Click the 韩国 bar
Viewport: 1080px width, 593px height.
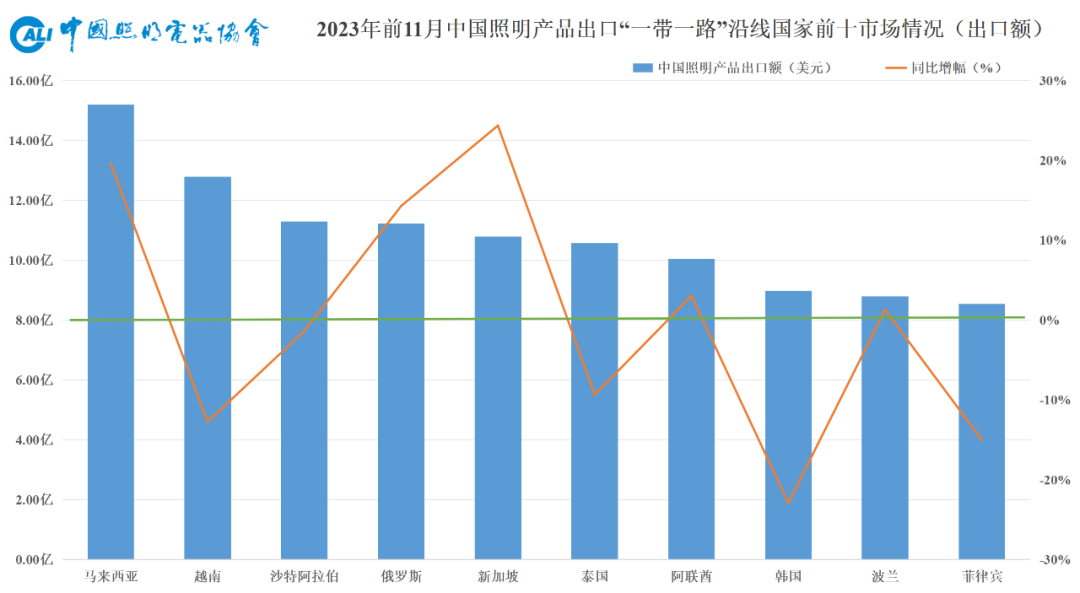(788, 425)
